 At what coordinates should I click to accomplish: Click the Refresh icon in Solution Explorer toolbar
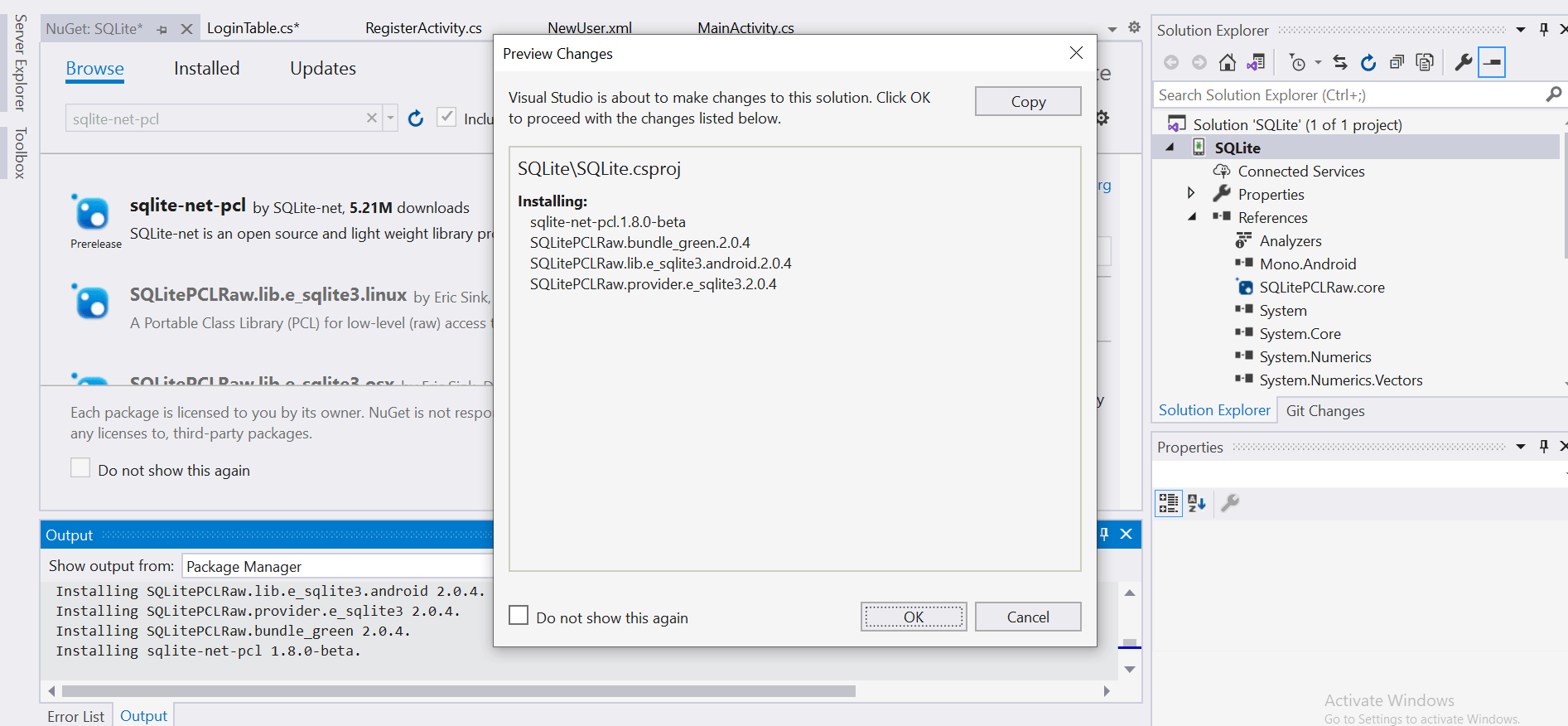tap(1368, 62)
